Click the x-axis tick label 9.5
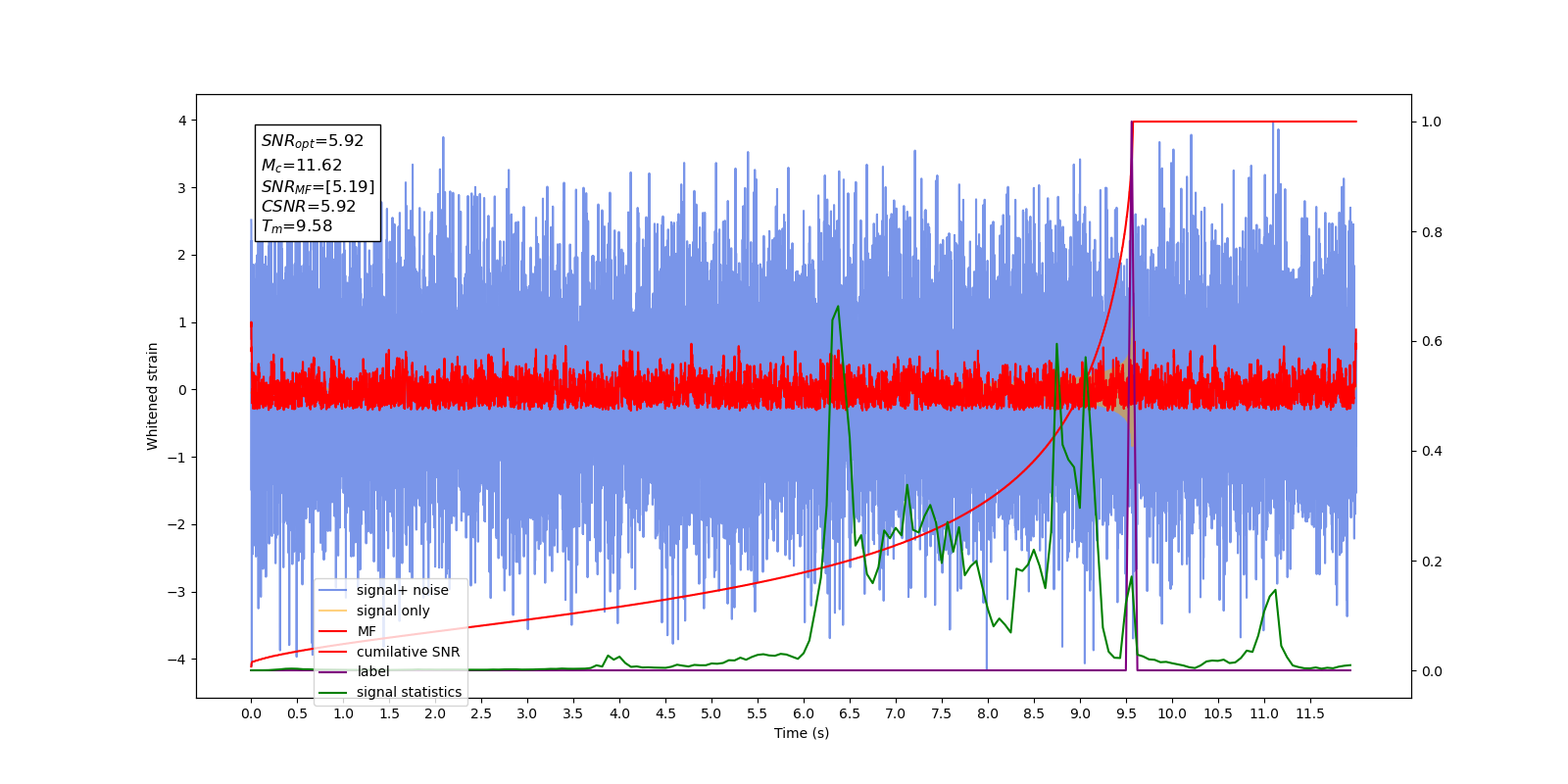Viewport: 1568px width, 784px height. click(x=1126, y=713)
